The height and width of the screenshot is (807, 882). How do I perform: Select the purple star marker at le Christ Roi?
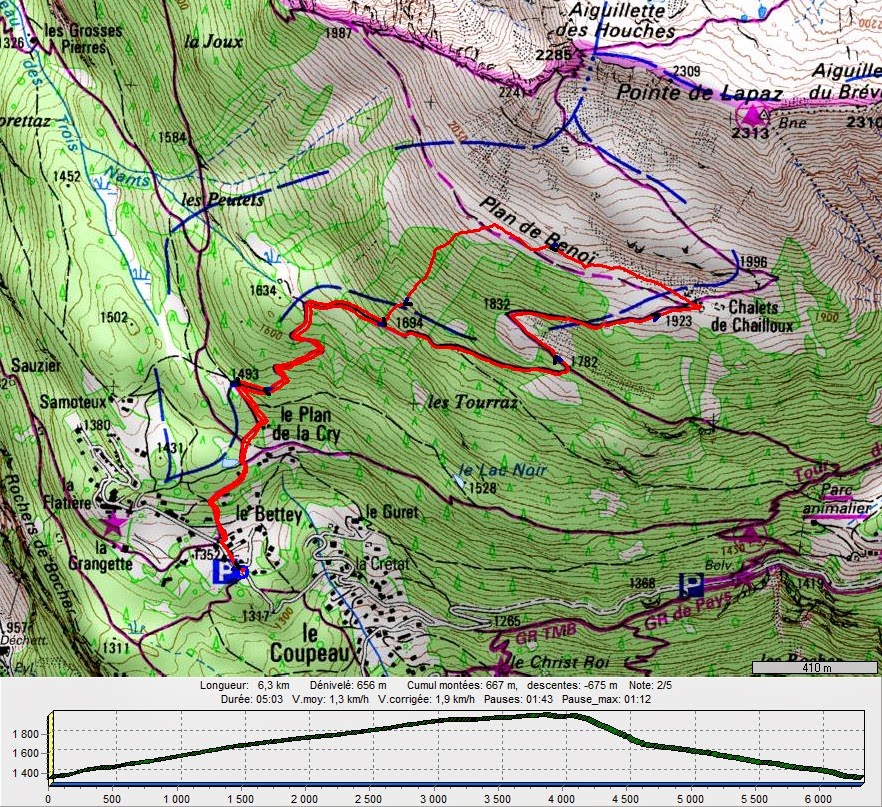click(x=501, y=665)
